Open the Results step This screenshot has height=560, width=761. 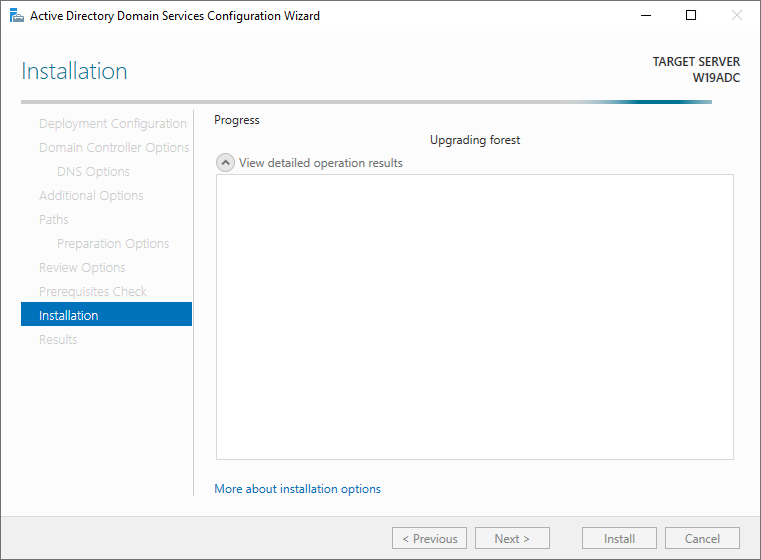58,340
